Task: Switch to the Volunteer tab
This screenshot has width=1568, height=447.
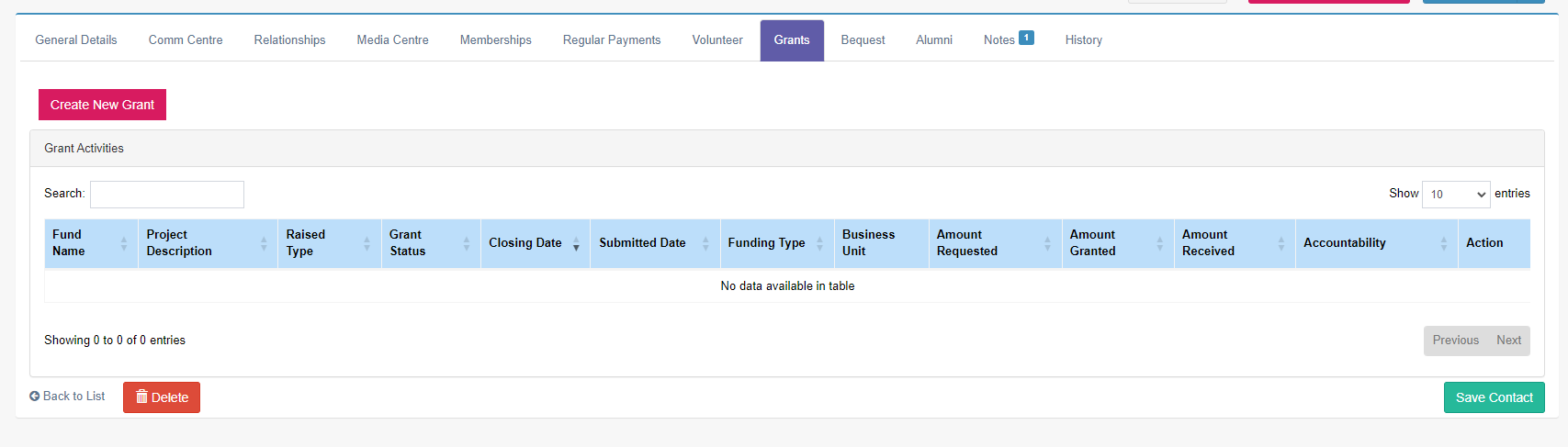Action: 717,40
